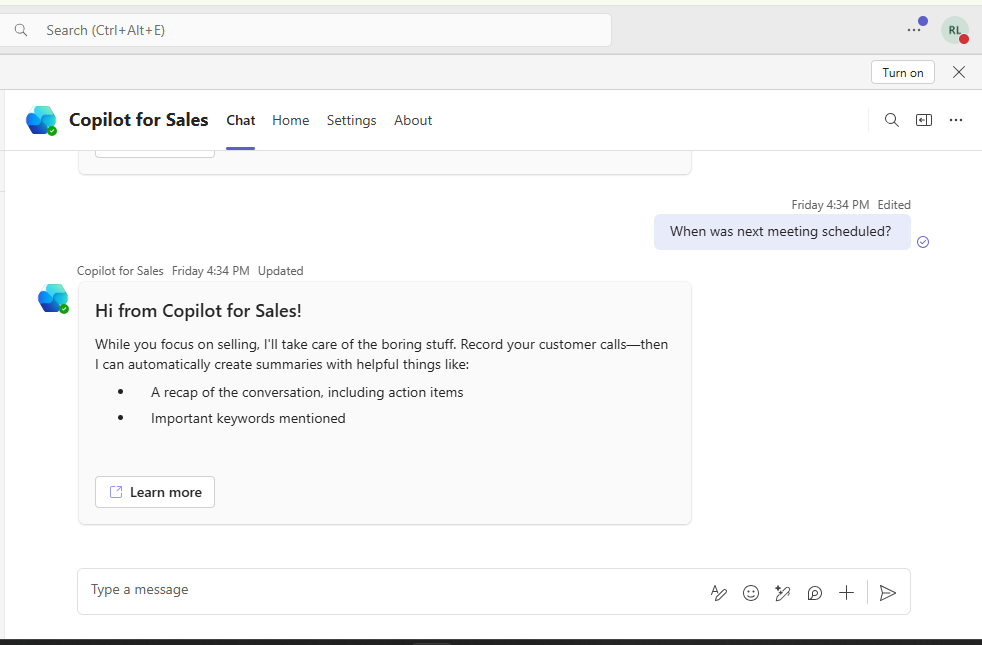Switch to the Chat tab

tap(240, 120)
